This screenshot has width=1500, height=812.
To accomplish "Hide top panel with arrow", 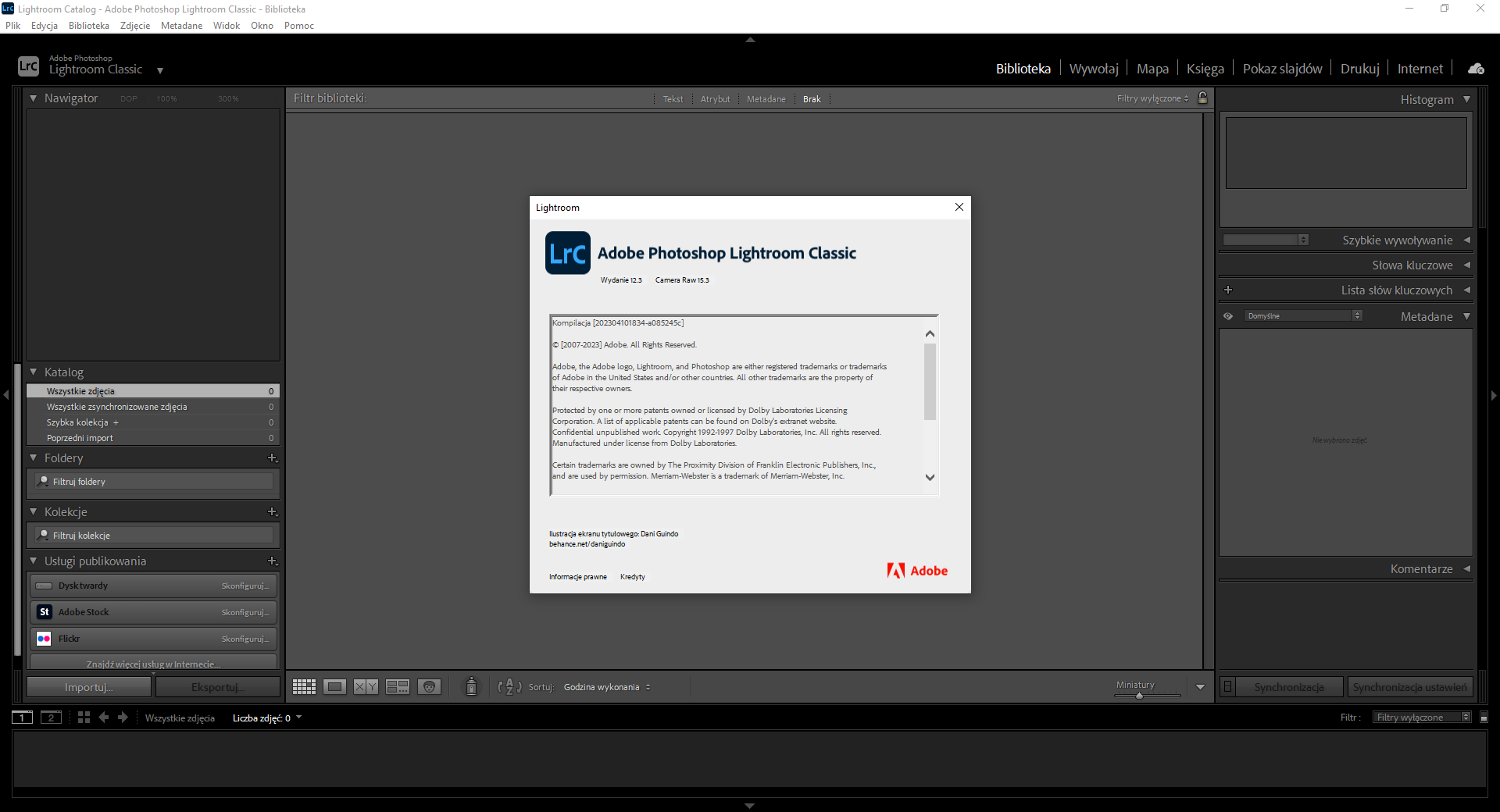I will coord(750,39).
